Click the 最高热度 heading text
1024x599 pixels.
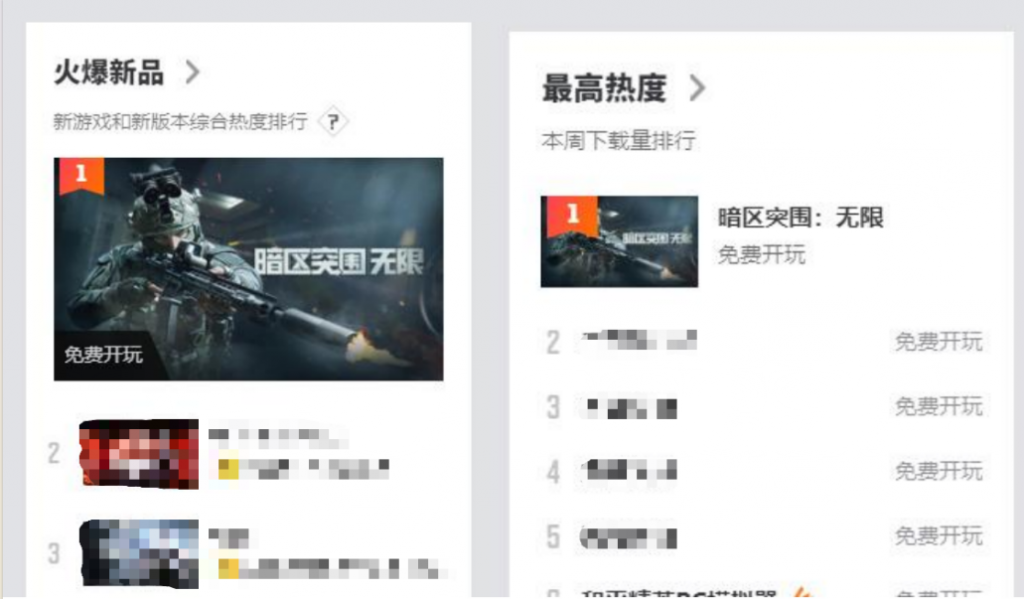pyautogui.click(x=604, y=88)
